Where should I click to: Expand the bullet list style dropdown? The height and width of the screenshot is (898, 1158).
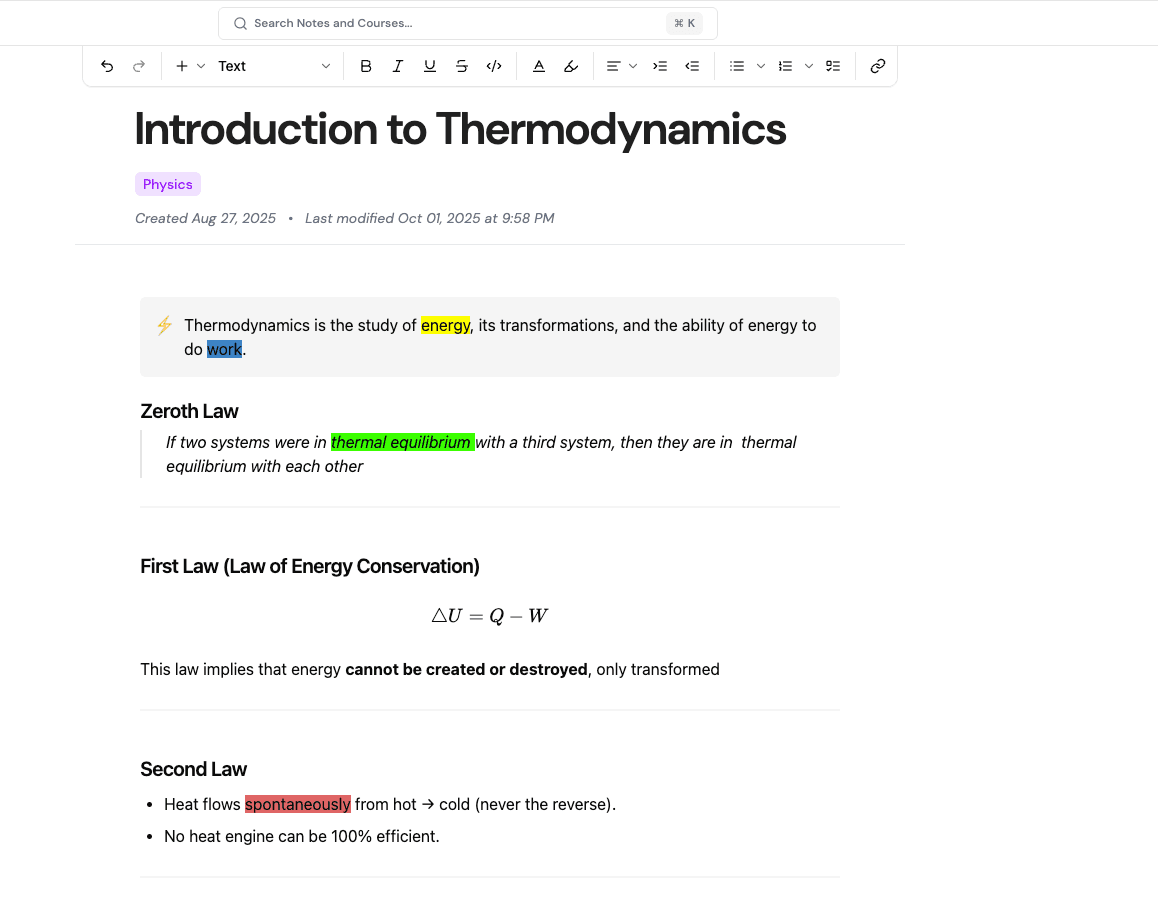click(x=761, y=66)
